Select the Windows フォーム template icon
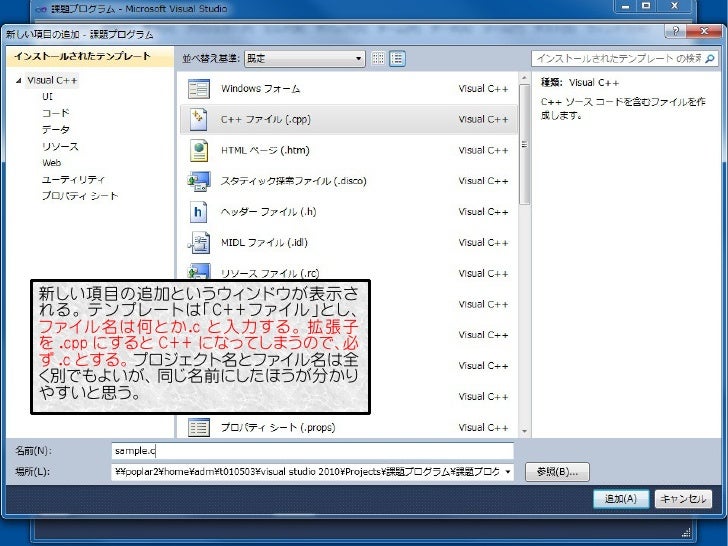This screenshot has height=546, width=728. click(x=199, y=89)
